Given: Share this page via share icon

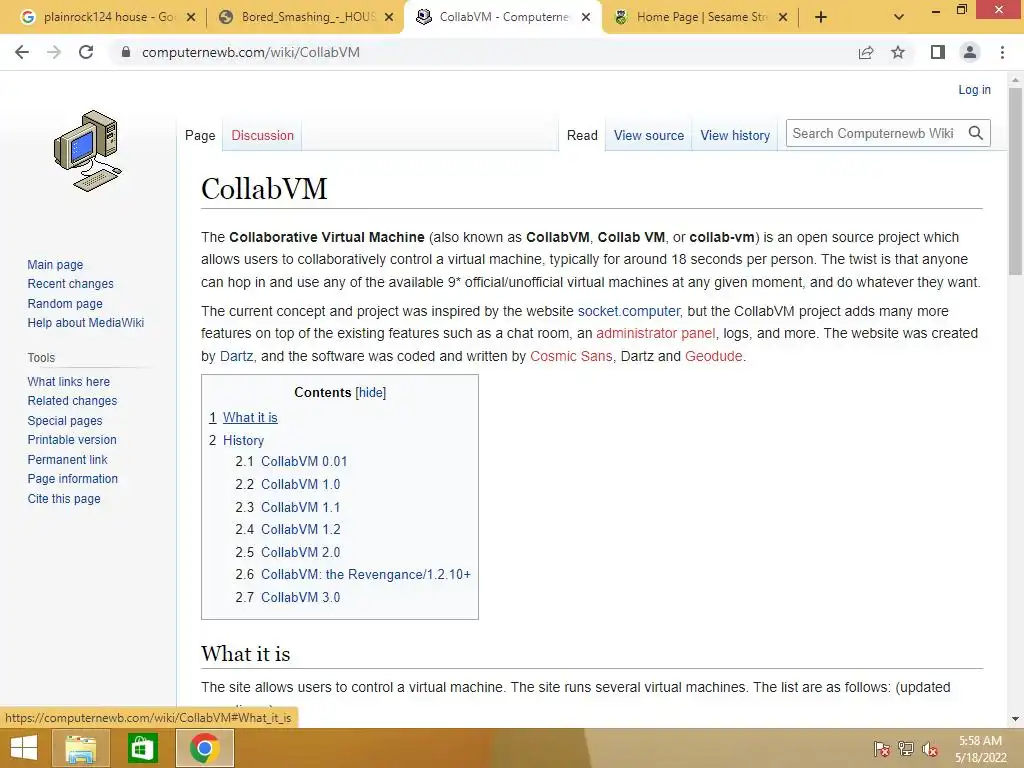Looking at the screenshot, I should [866, 52].
